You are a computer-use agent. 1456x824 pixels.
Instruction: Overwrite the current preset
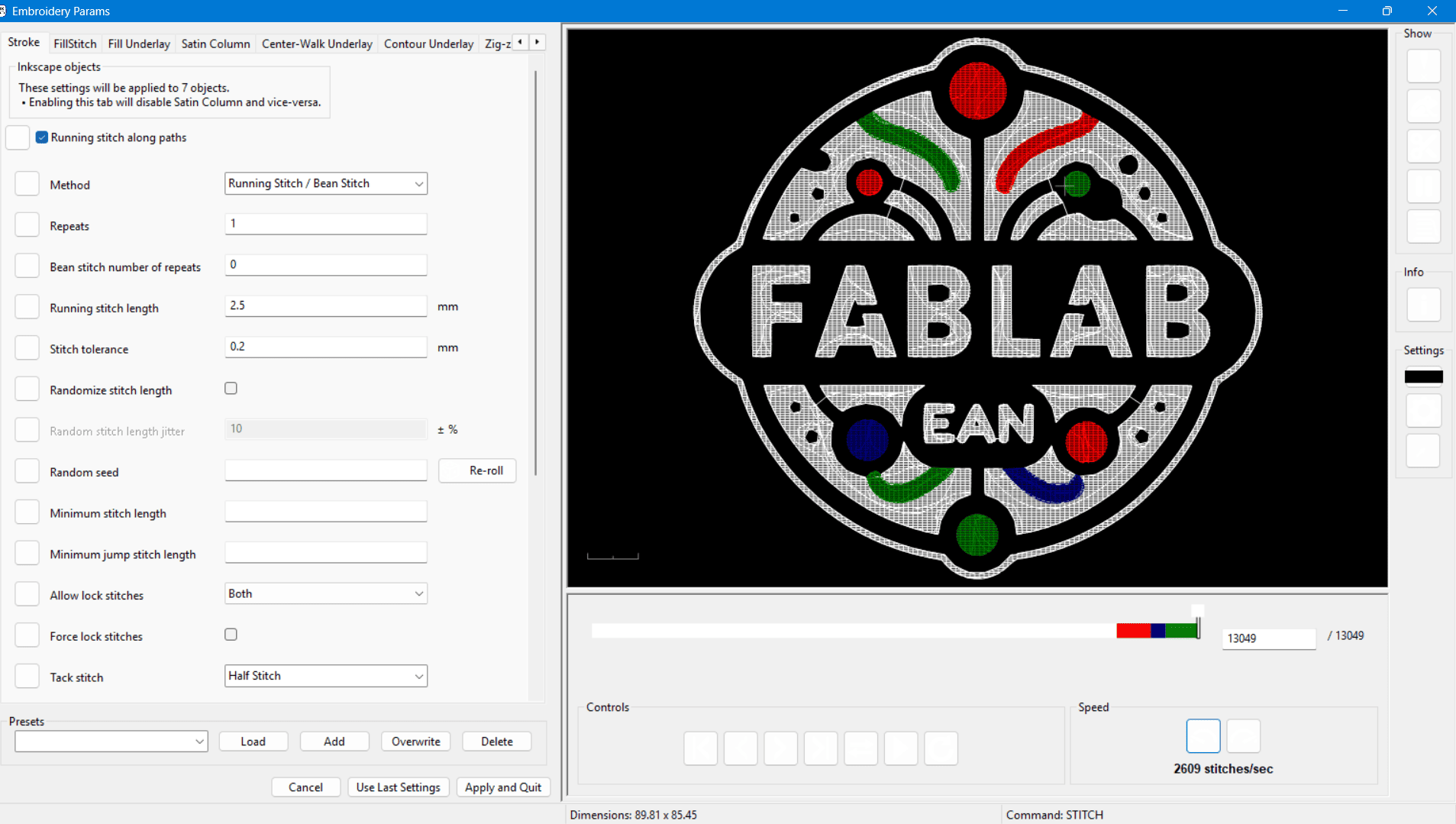coord(416,742)
